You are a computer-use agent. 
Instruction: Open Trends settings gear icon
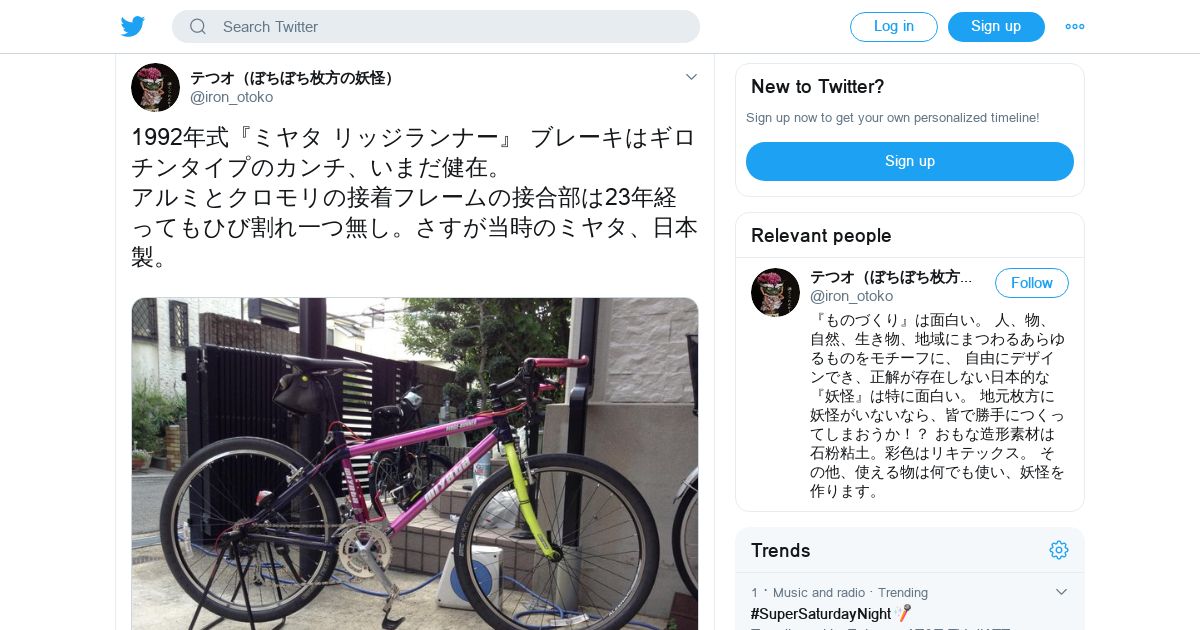click(1059, 550)
